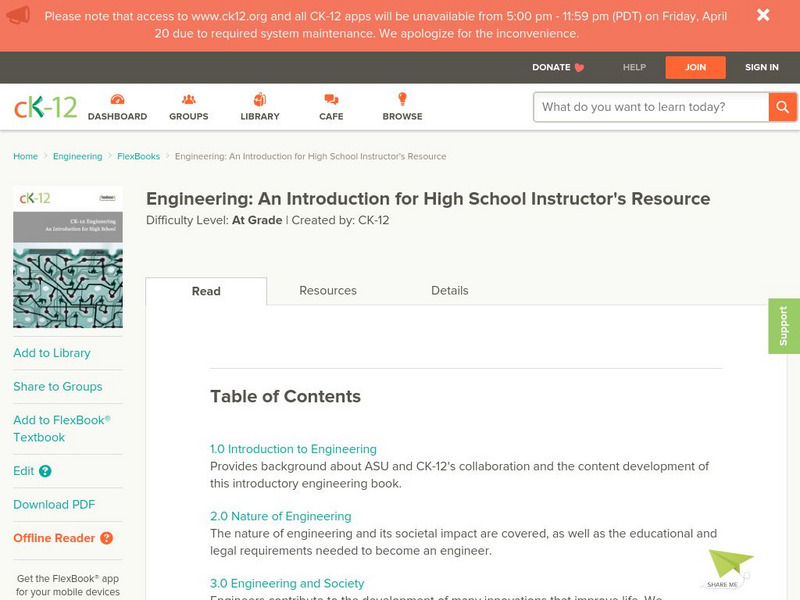
Task: Switch to the Resources tab
Action: 328,290
